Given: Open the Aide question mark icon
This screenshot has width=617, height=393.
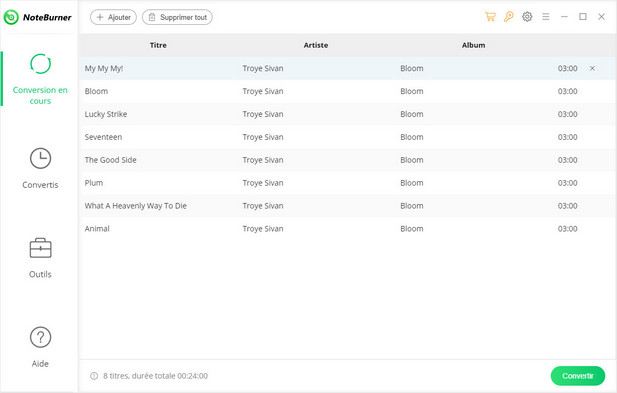Looking at the screenshot, I should [x=40, y=337].
